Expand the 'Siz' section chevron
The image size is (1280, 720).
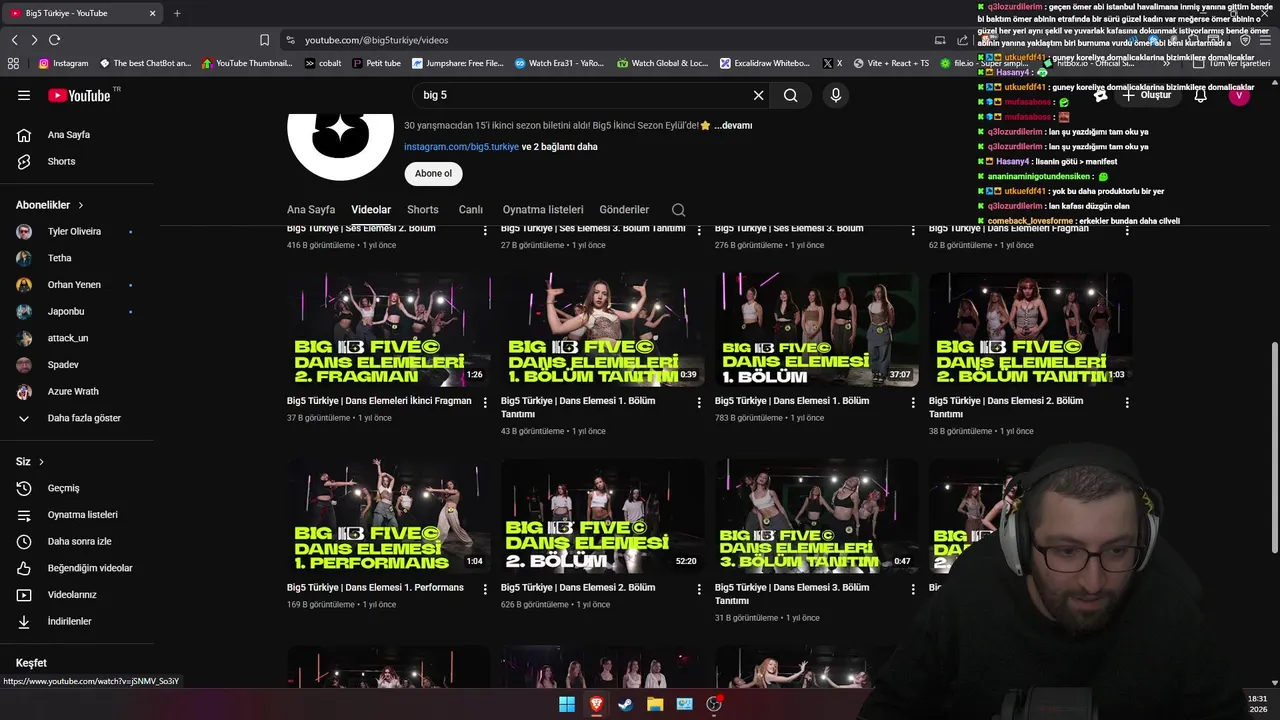[41, 462]
